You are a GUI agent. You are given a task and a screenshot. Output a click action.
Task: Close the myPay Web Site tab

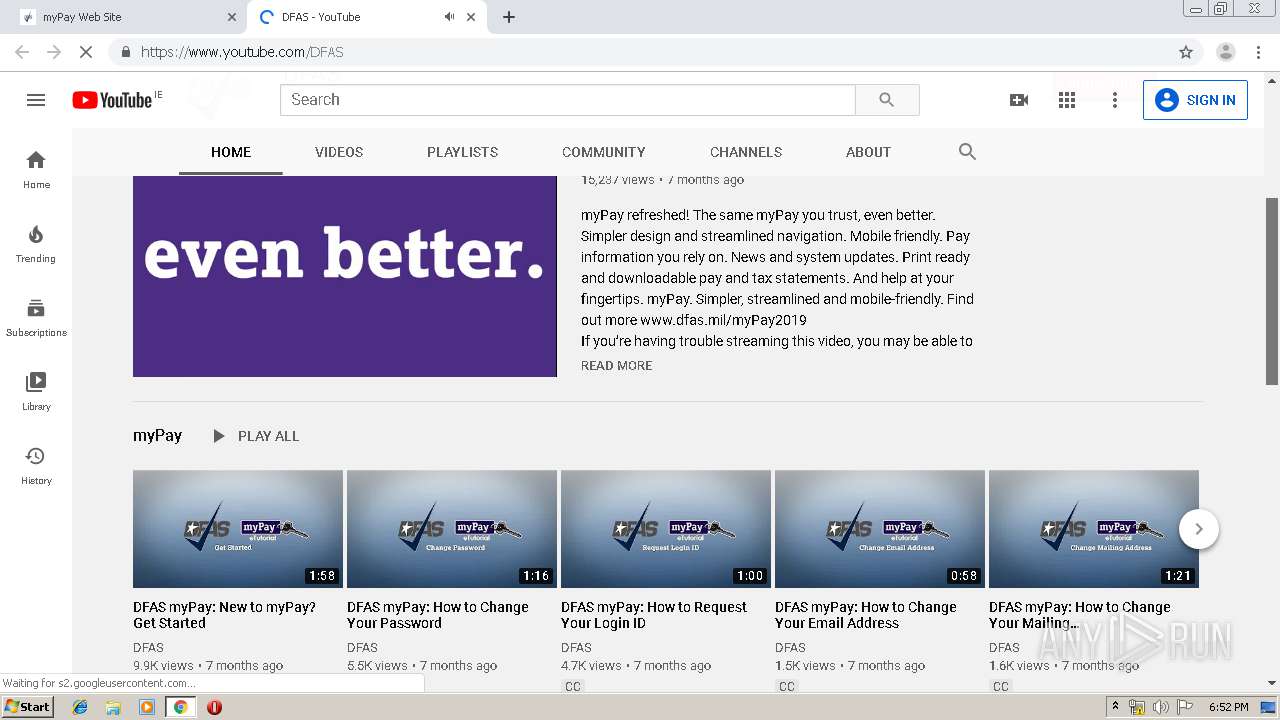(x=232, y=17)
